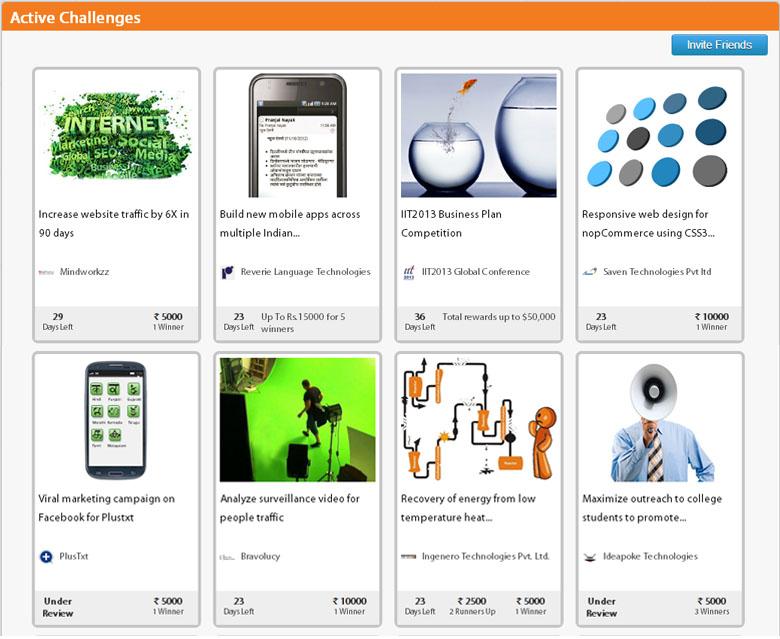Open 'Build new mobile apps across multiple Indian' challenge
The height and width of the screenshot is (639, 780).
pyautogui.click(x=290, y=223)
